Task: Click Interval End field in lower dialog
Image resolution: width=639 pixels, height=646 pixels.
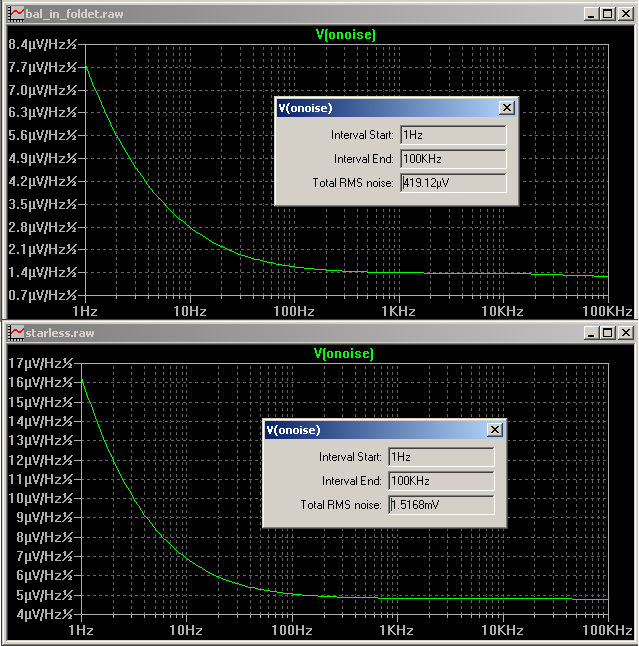Action: click(441, 481)
